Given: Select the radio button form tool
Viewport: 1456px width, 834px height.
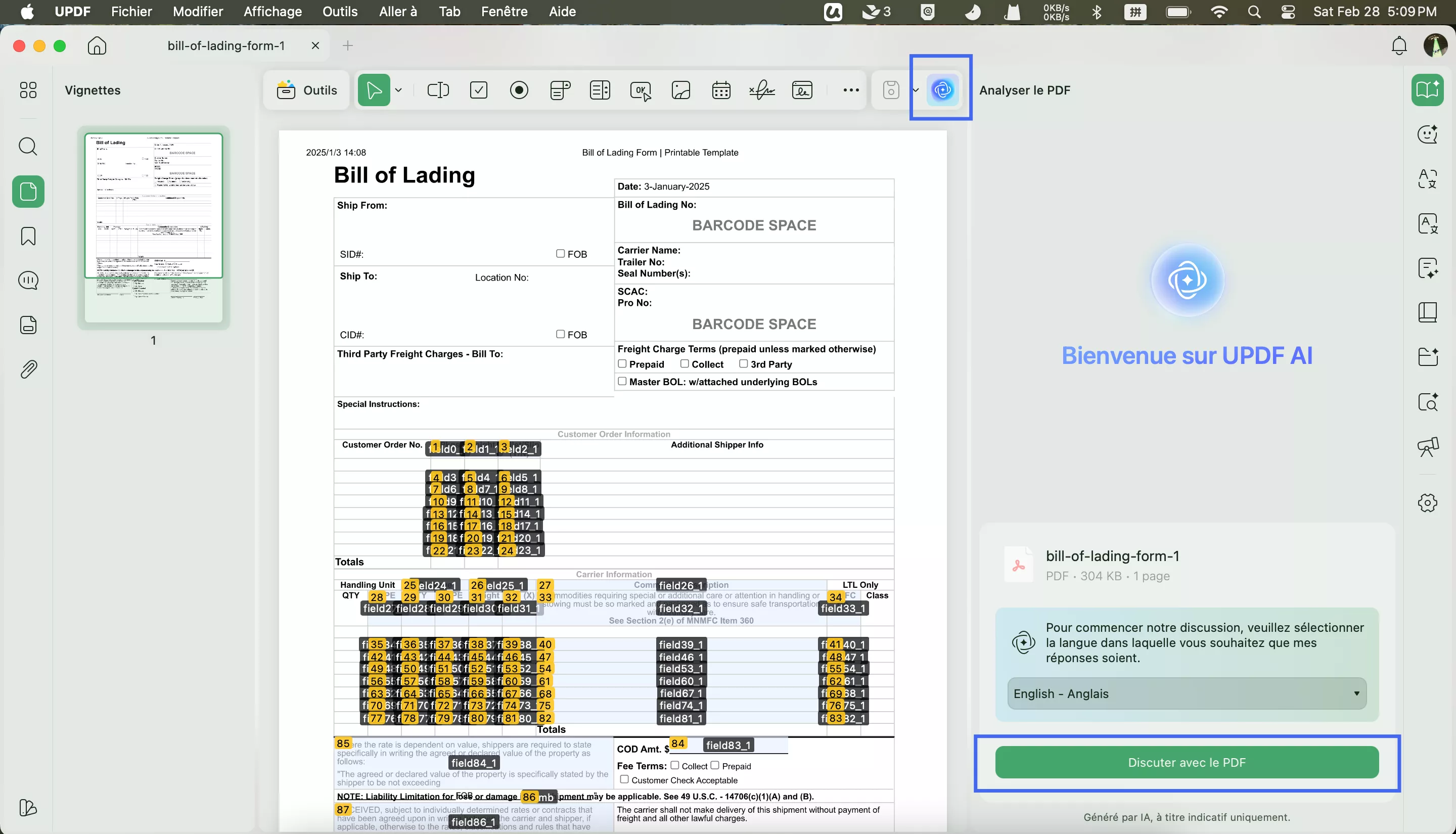Looking at the screenshot, I should point(519,90).
